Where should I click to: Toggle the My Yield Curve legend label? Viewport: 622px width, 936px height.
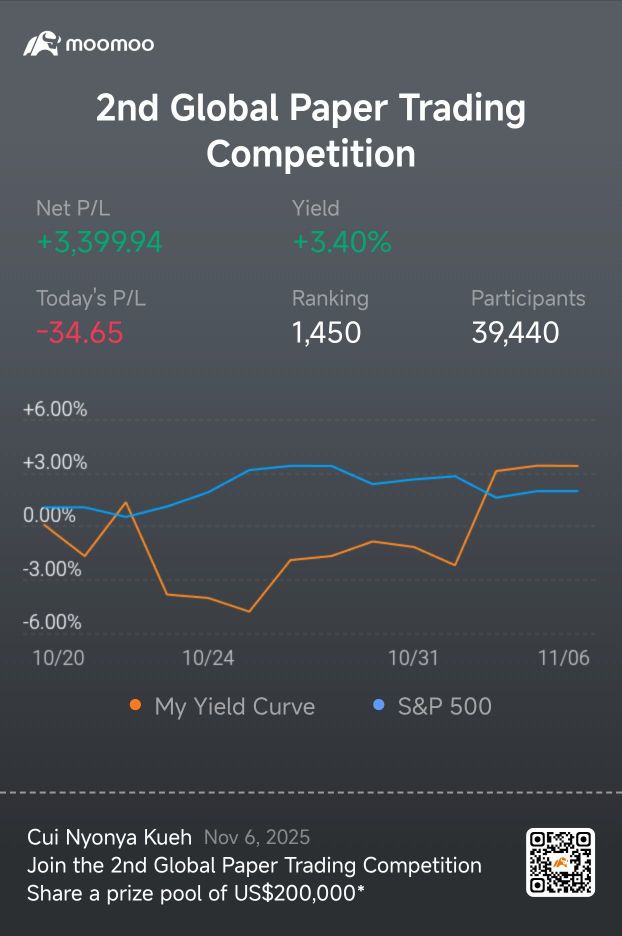click(234, 707)
